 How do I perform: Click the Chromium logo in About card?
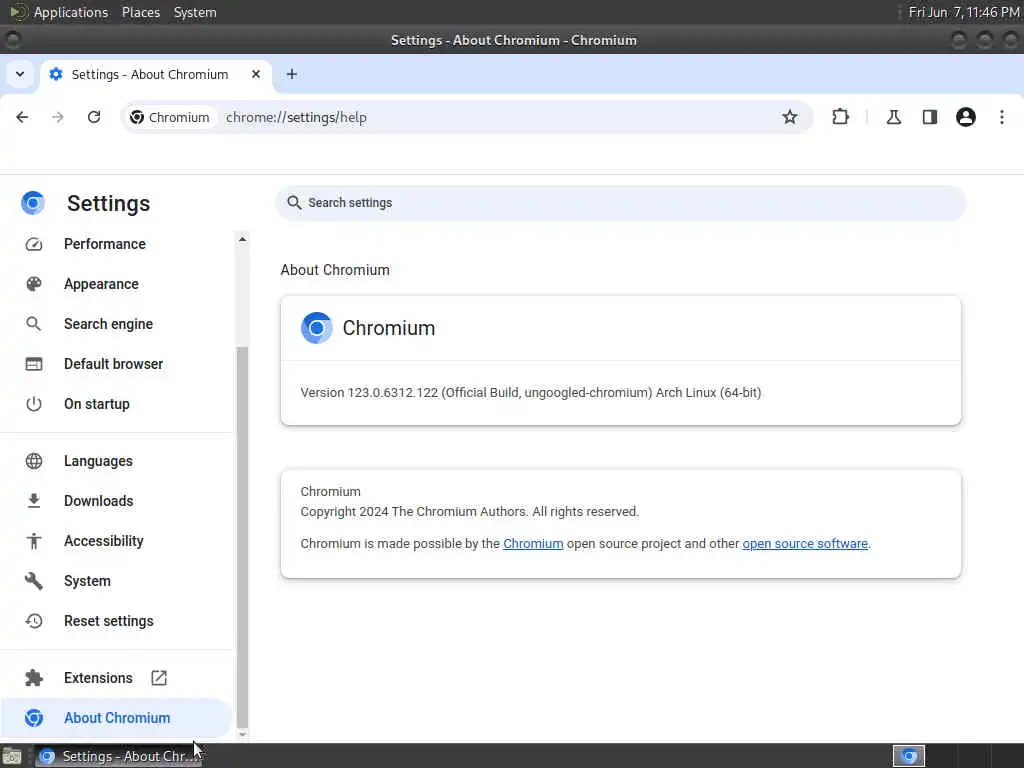pyautogui.click(x=317, y=328)
